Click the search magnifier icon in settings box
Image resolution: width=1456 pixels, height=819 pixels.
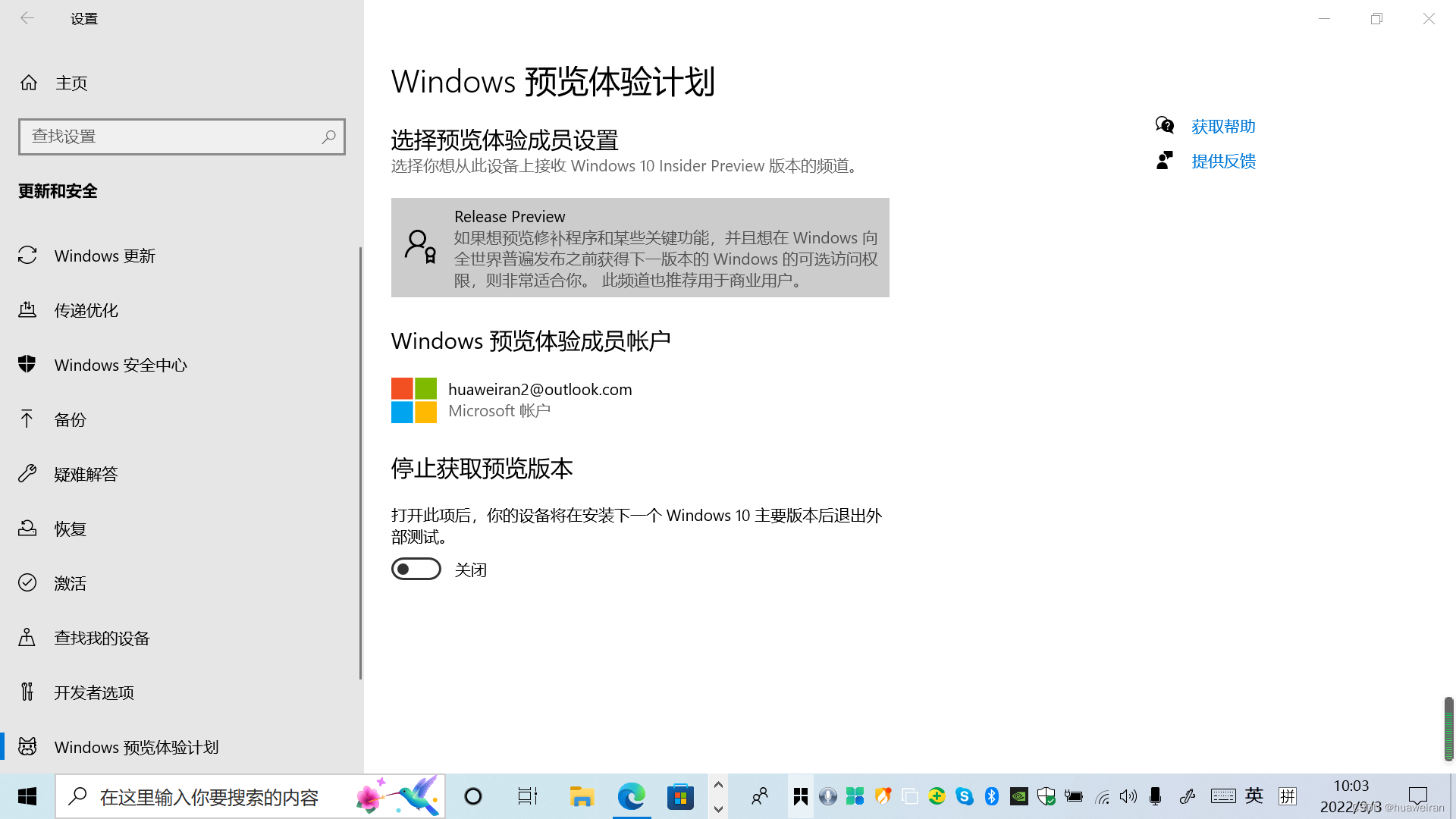328,136
